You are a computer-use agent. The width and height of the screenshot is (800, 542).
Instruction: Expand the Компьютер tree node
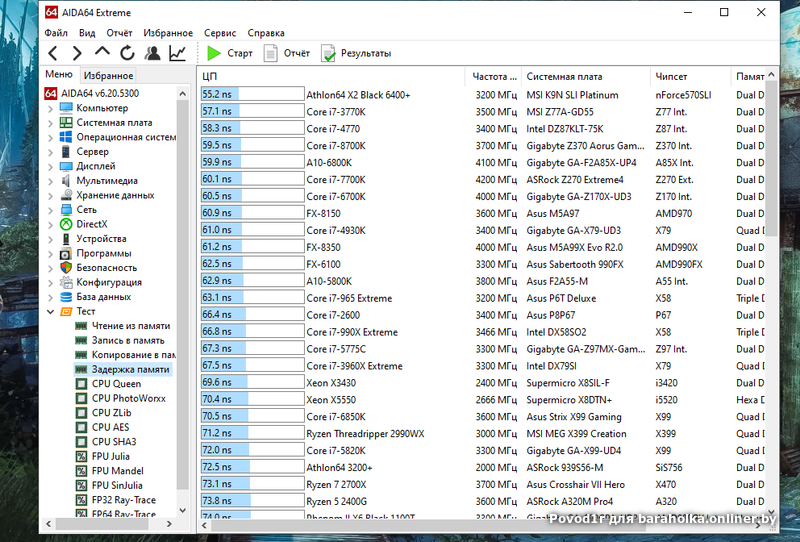click(x=51, y=108)
